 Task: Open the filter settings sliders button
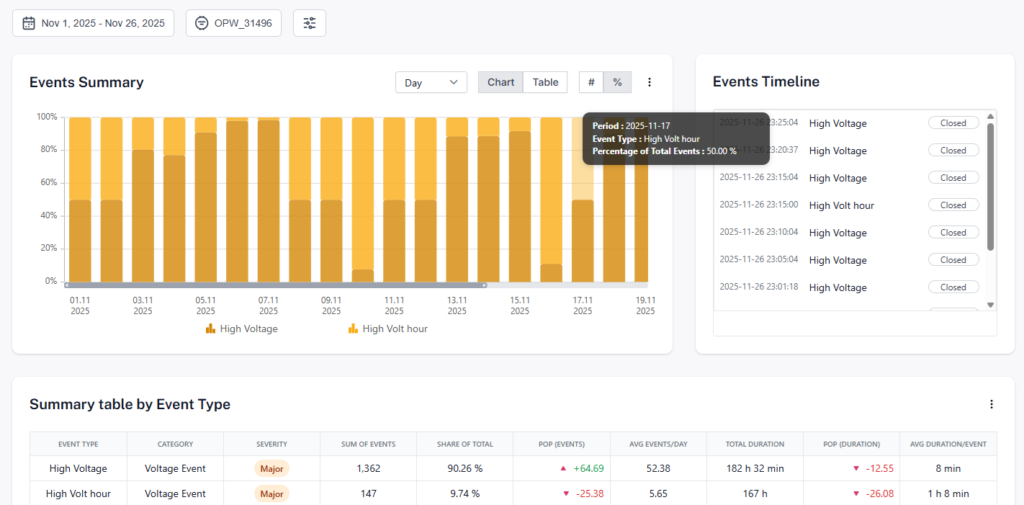[310, 23]
